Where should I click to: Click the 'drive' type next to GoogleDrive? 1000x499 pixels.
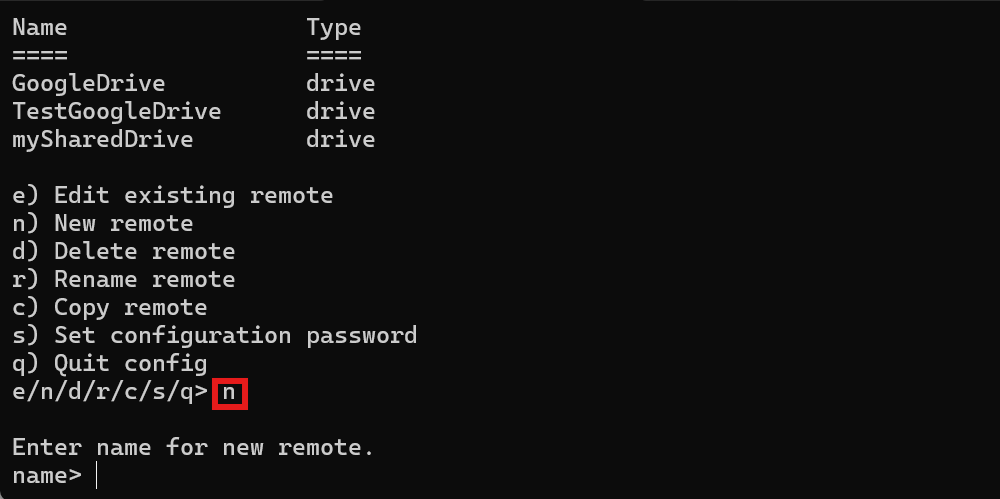[341, 84]
